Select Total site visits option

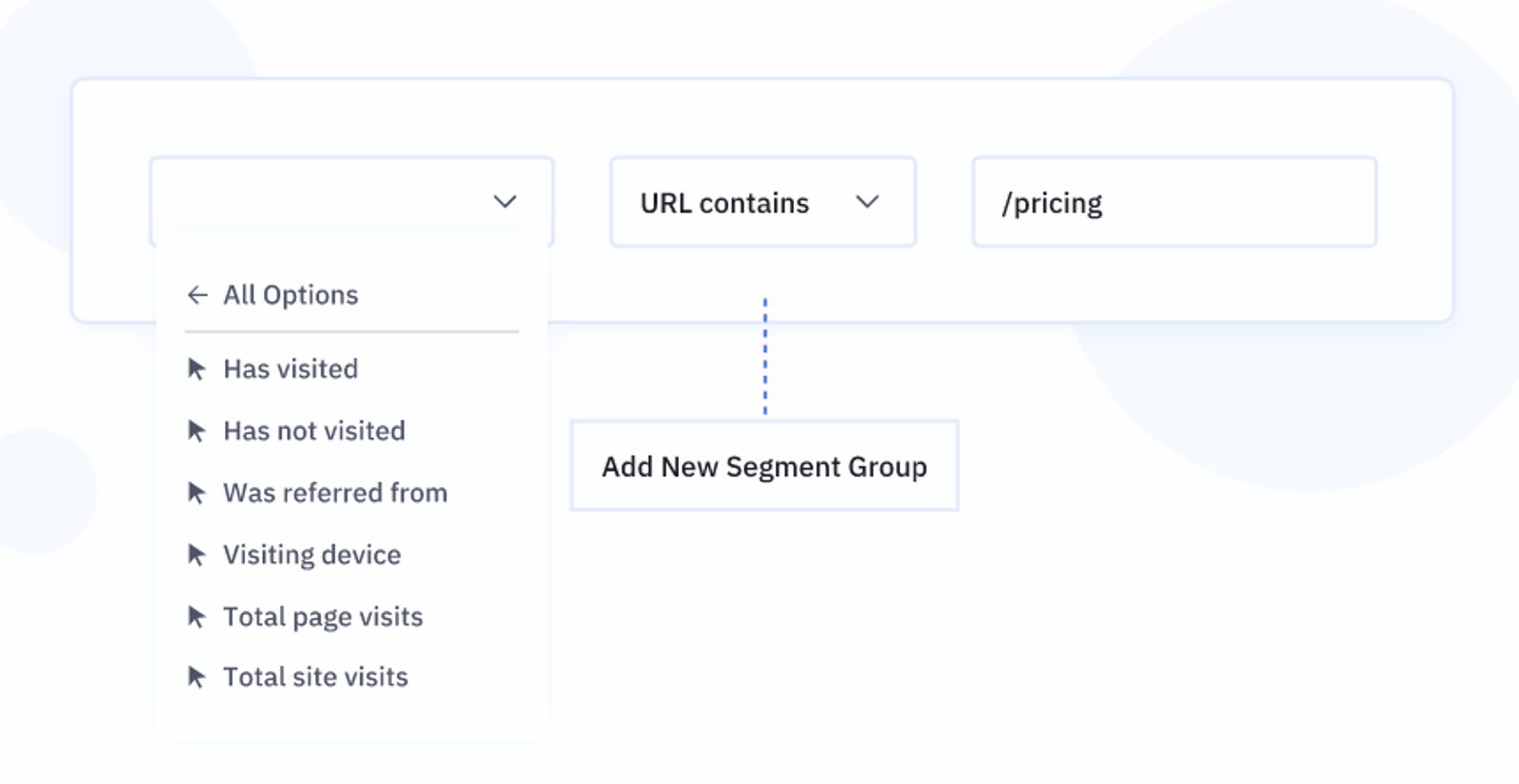click(x=314, y=677)
